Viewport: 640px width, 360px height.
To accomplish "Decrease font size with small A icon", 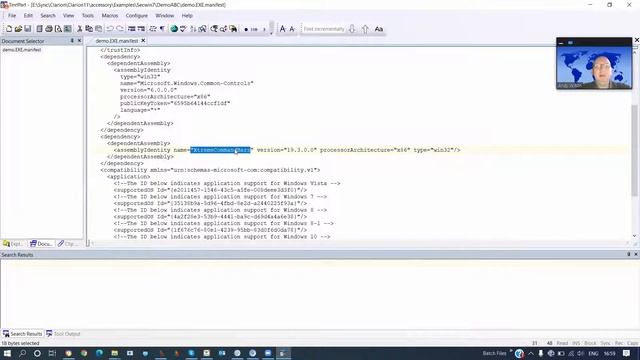I will pyautogui.click(x=292, y=29).
